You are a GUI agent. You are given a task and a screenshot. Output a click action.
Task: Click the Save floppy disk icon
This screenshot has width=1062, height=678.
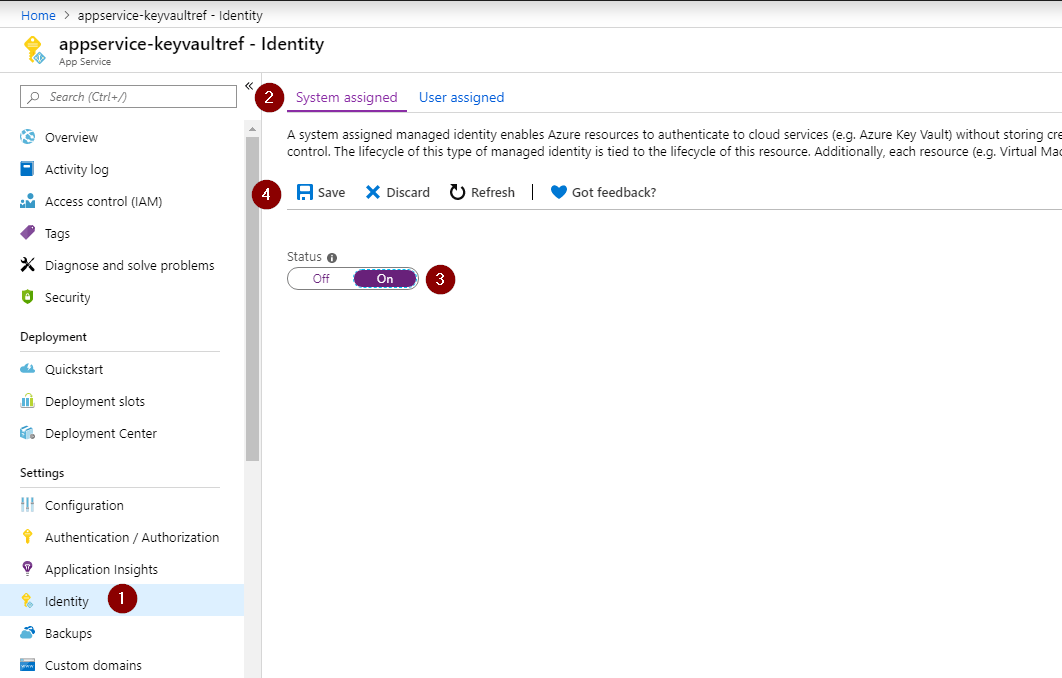305,192
